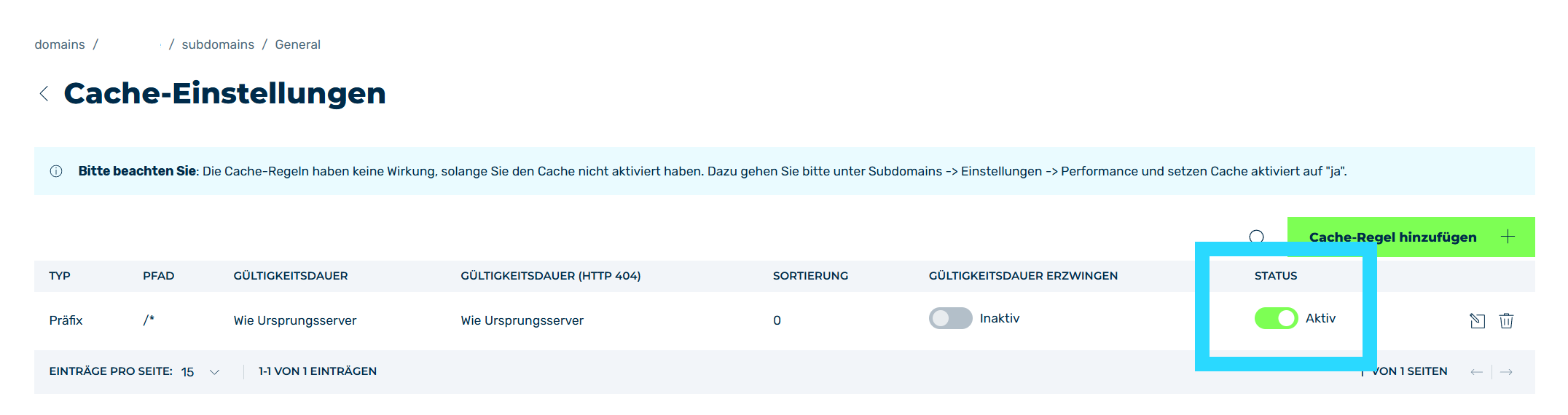The image size is (1568, 415).
Task: Go back using the arrow beside Cache-Einstellungen
Action: point(44,94)
